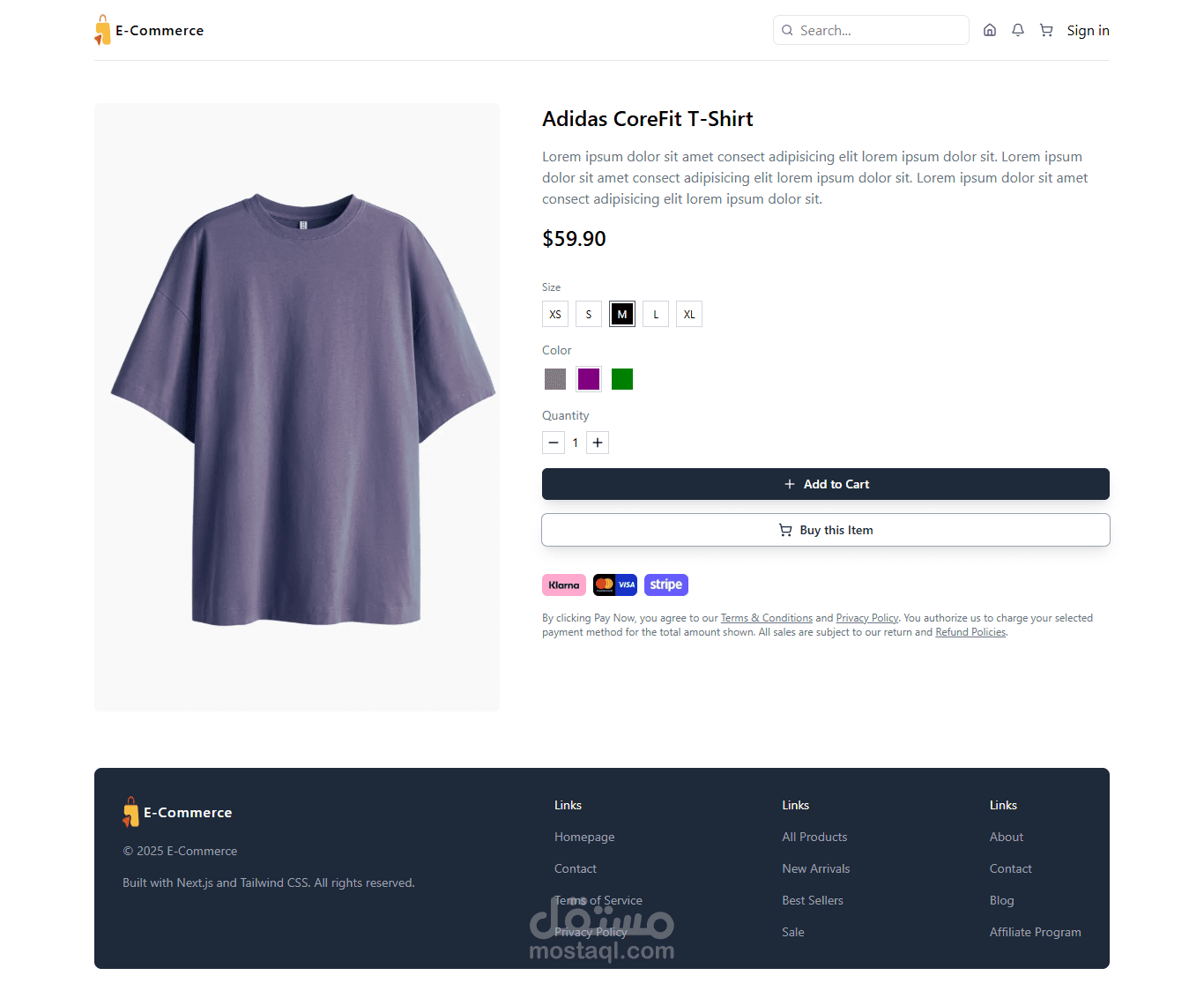Click the Search input field
1204x983 pixels.
(877, 30)
